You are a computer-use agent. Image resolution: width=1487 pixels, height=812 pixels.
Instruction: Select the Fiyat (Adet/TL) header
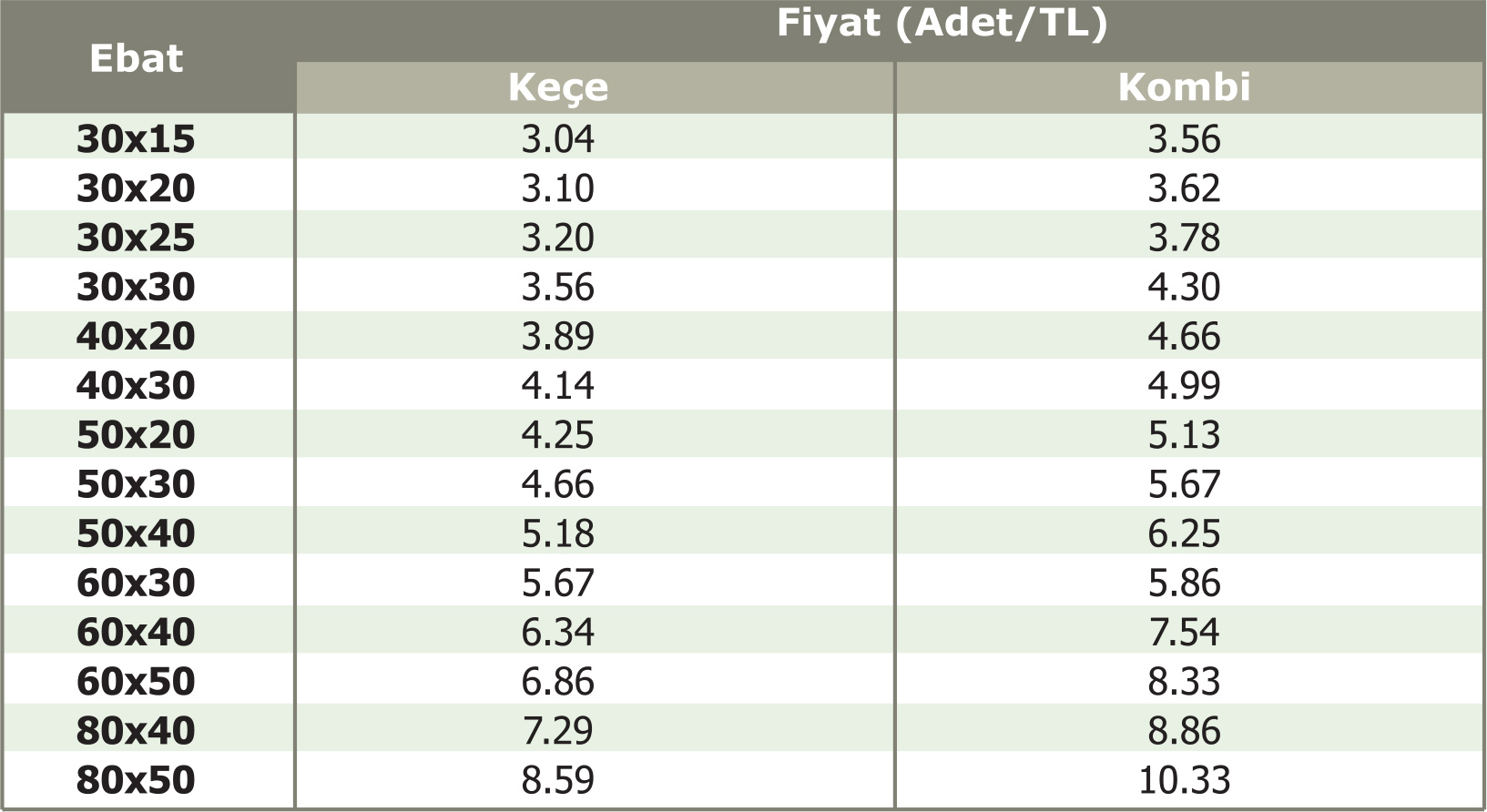click(x=942, y=24)
